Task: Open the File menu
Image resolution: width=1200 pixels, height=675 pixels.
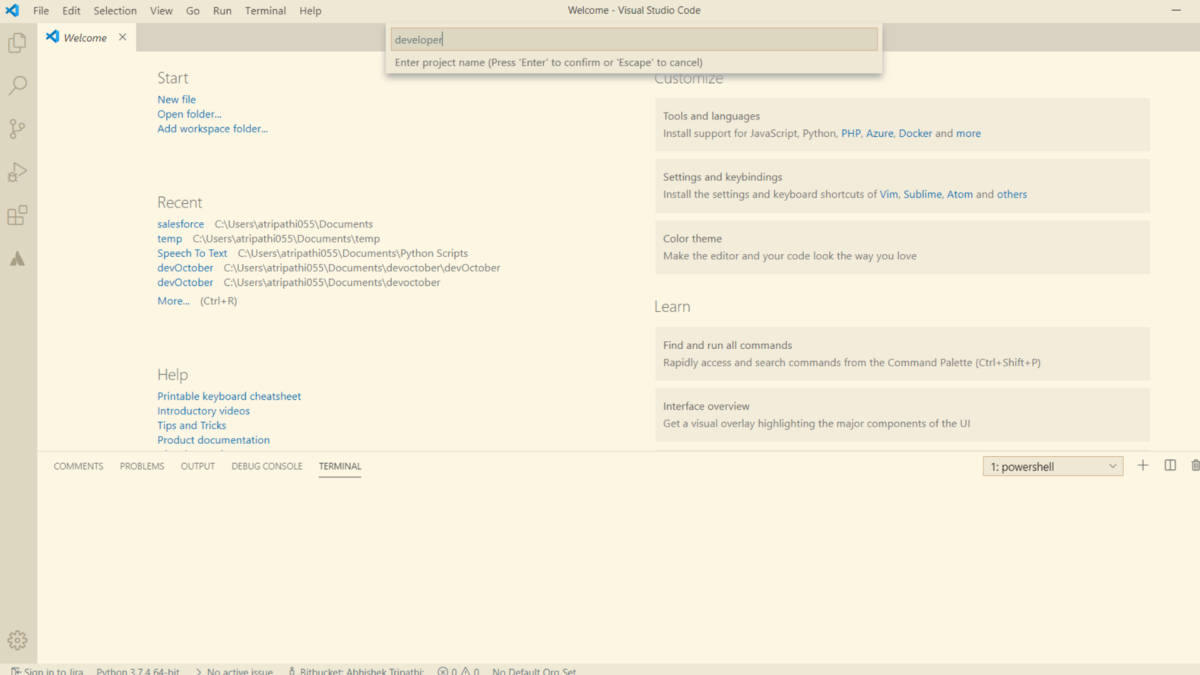Action: (x=41, y=10)
